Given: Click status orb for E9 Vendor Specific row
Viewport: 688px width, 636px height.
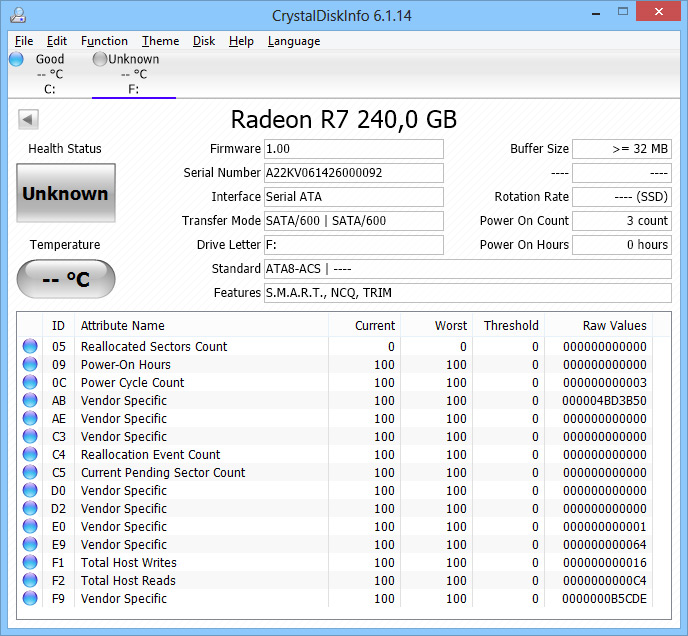Looking at the screenshot, I should point(30,544).
